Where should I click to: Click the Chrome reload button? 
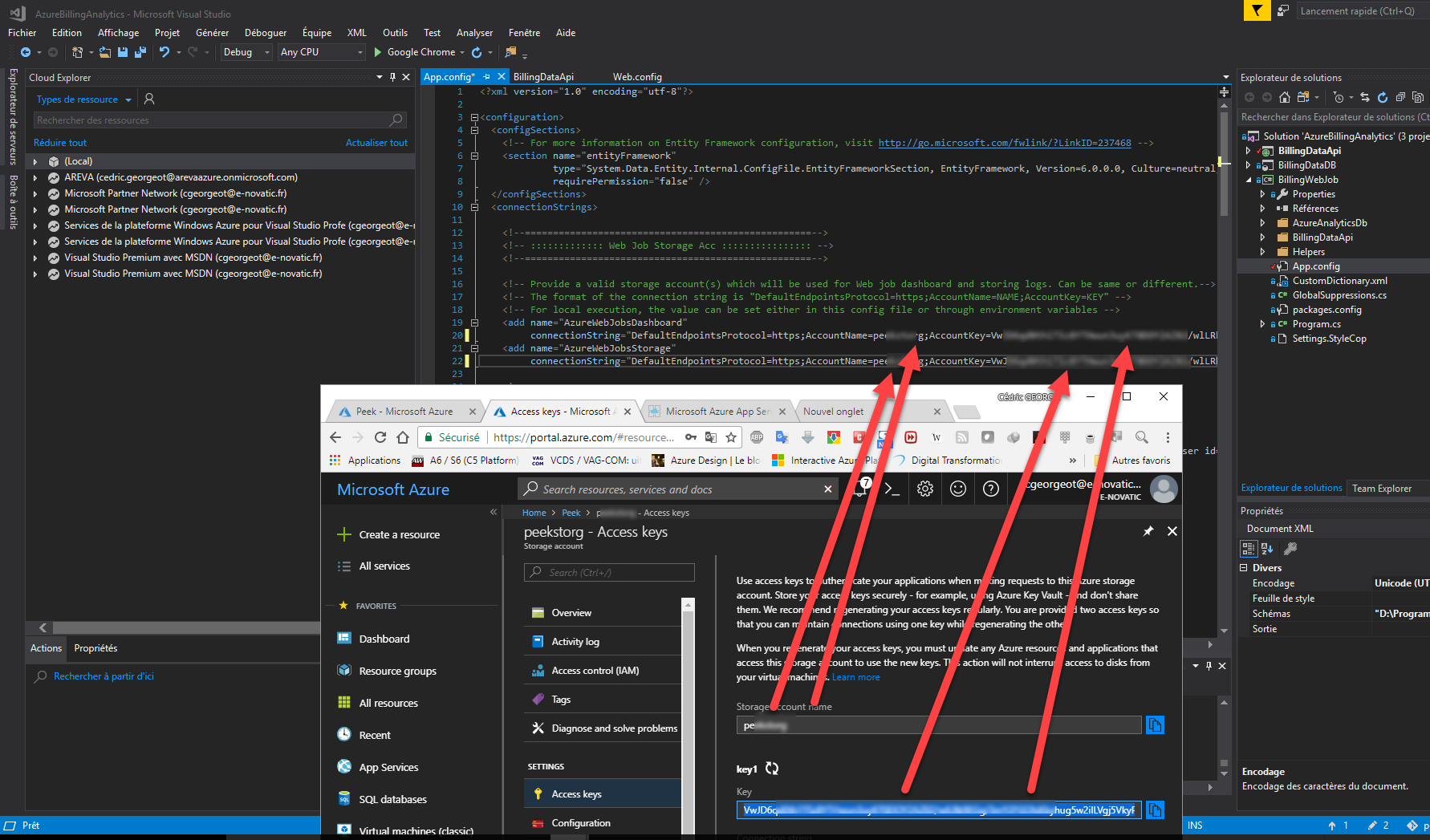coord(380,437)
